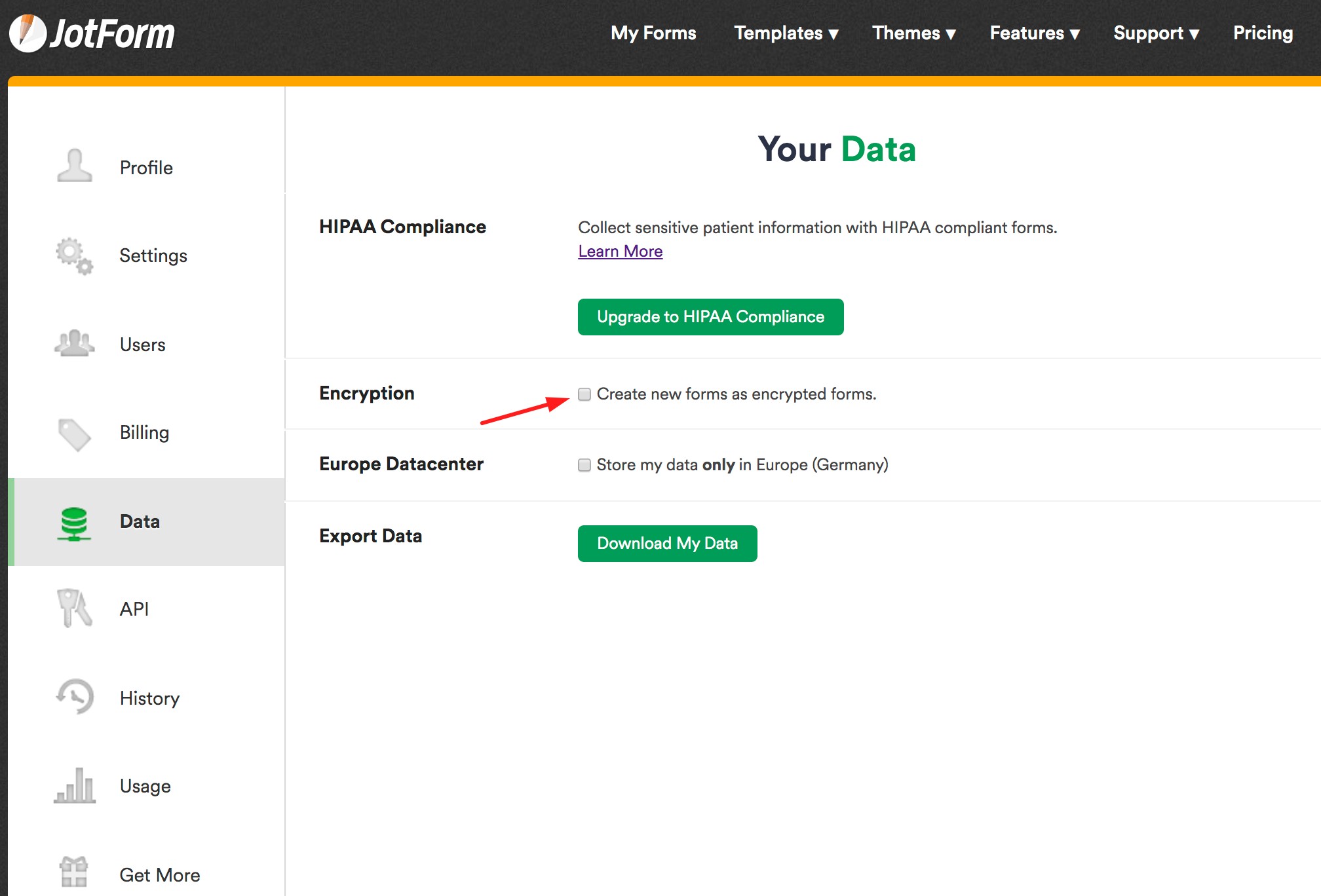The width and height of the screenshot is (1321, 896).
Task: Open the Themes dropdown menu
Action: coord(913,33)
